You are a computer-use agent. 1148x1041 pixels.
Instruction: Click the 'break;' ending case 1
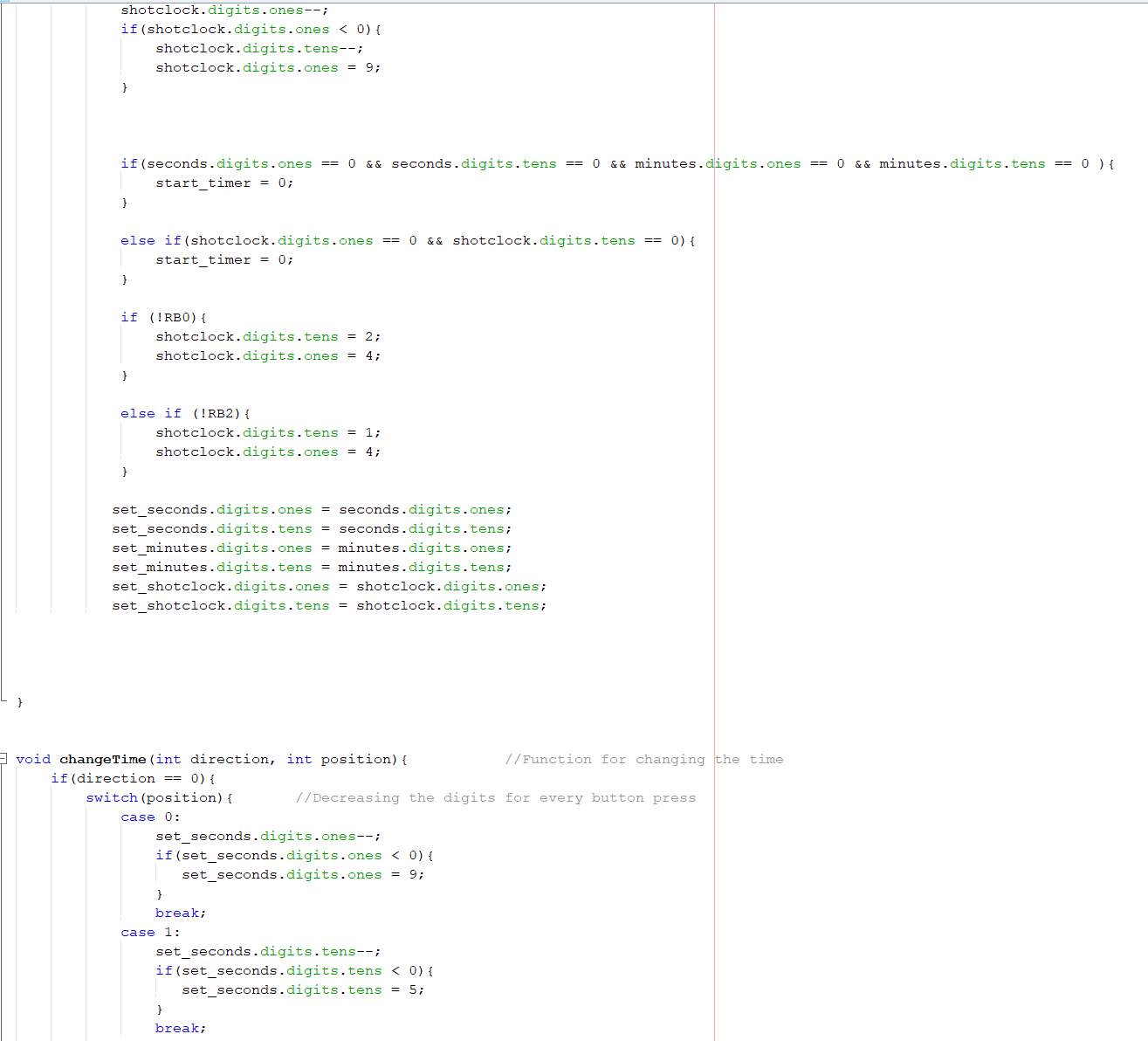pos(181,1029)
